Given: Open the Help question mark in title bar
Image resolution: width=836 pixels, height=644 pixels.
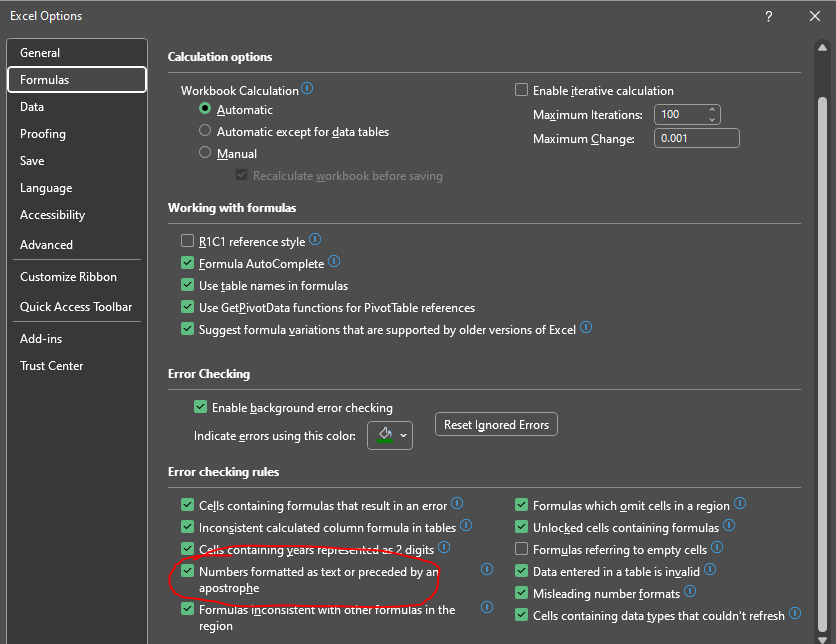Looking at the screenshot, I should click(x=768, y=17).
